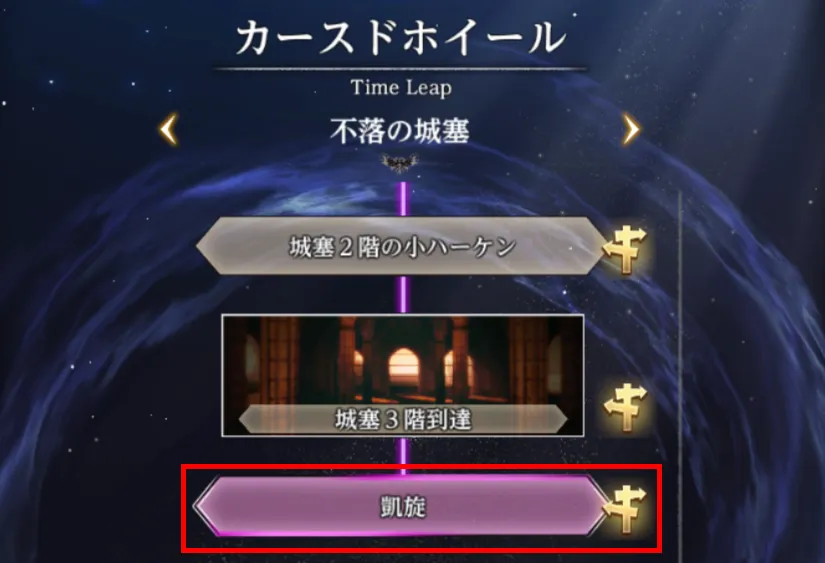The height and width of the screenshot is (563, 825).
Task: Click the 不落の城塞 chapter heading
Action: (400, 130)
